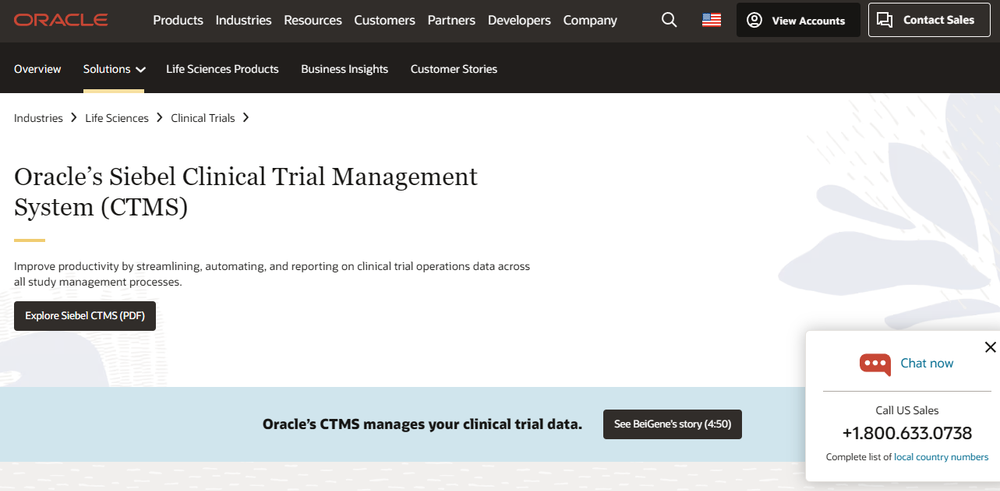Open View Accounts button
The image size is (1000, 491).
click(x=798, y=20)
